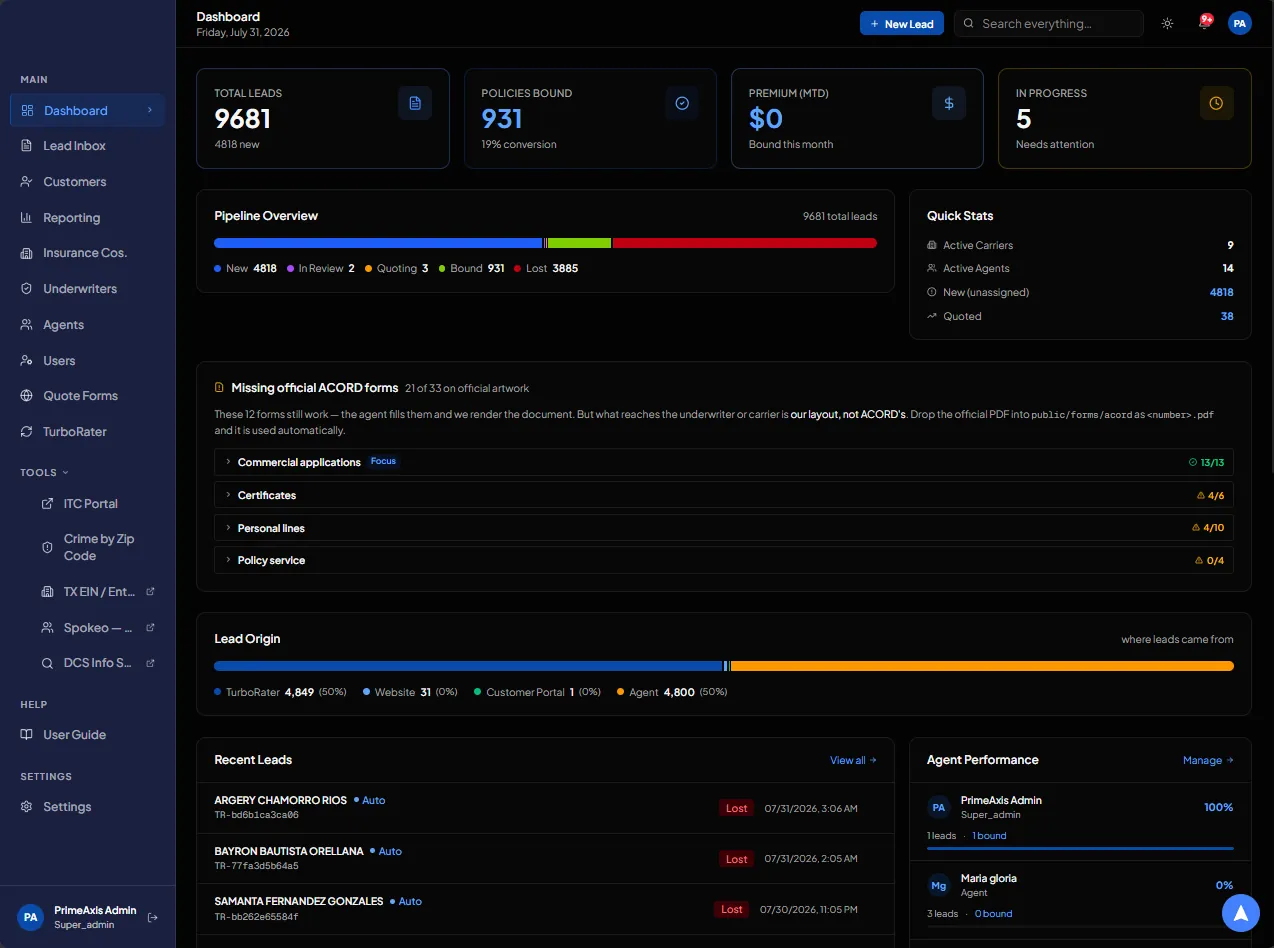Click the Insurance Cos. building icon

[27, 253]
